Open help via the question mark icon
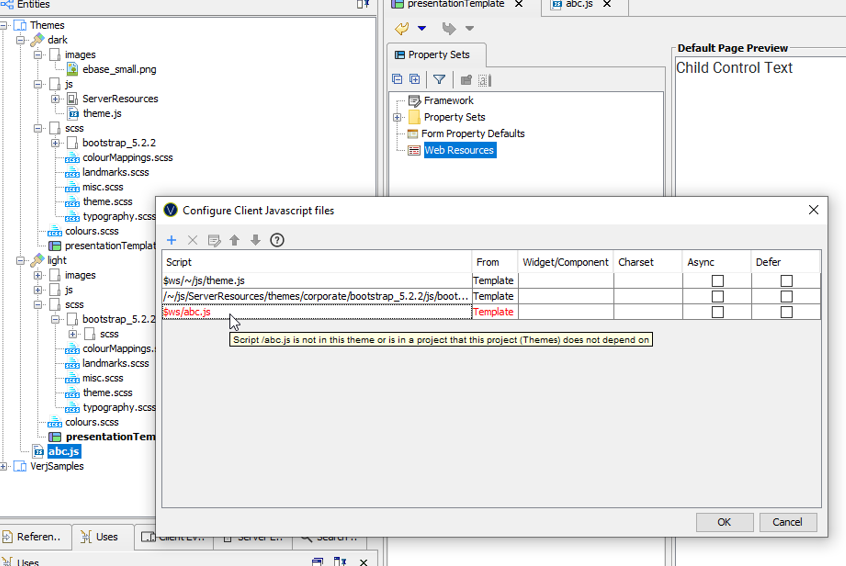846x566 pixels. (277, 240)
